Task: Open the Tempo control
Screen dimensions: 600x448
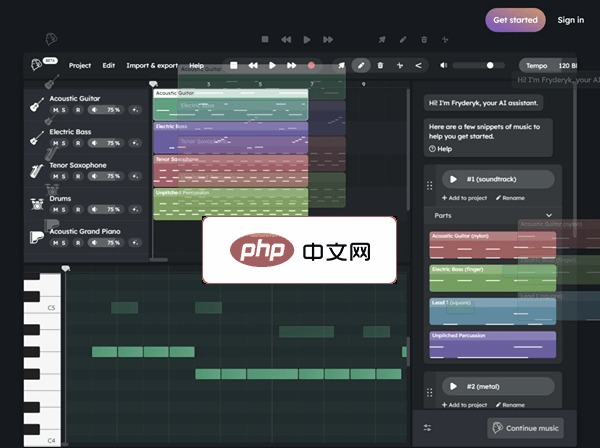Action: (x=548, y=65)
